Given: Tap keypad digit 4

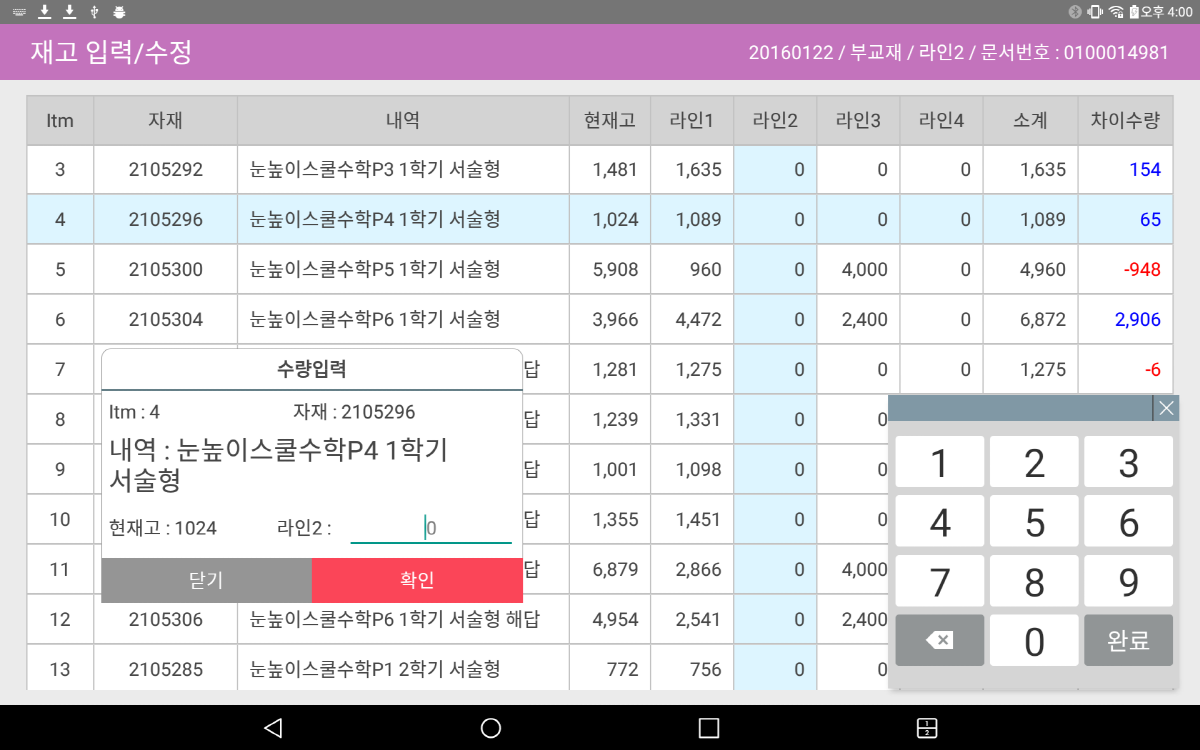Looking at the screenshot, I should coord(939,522).
